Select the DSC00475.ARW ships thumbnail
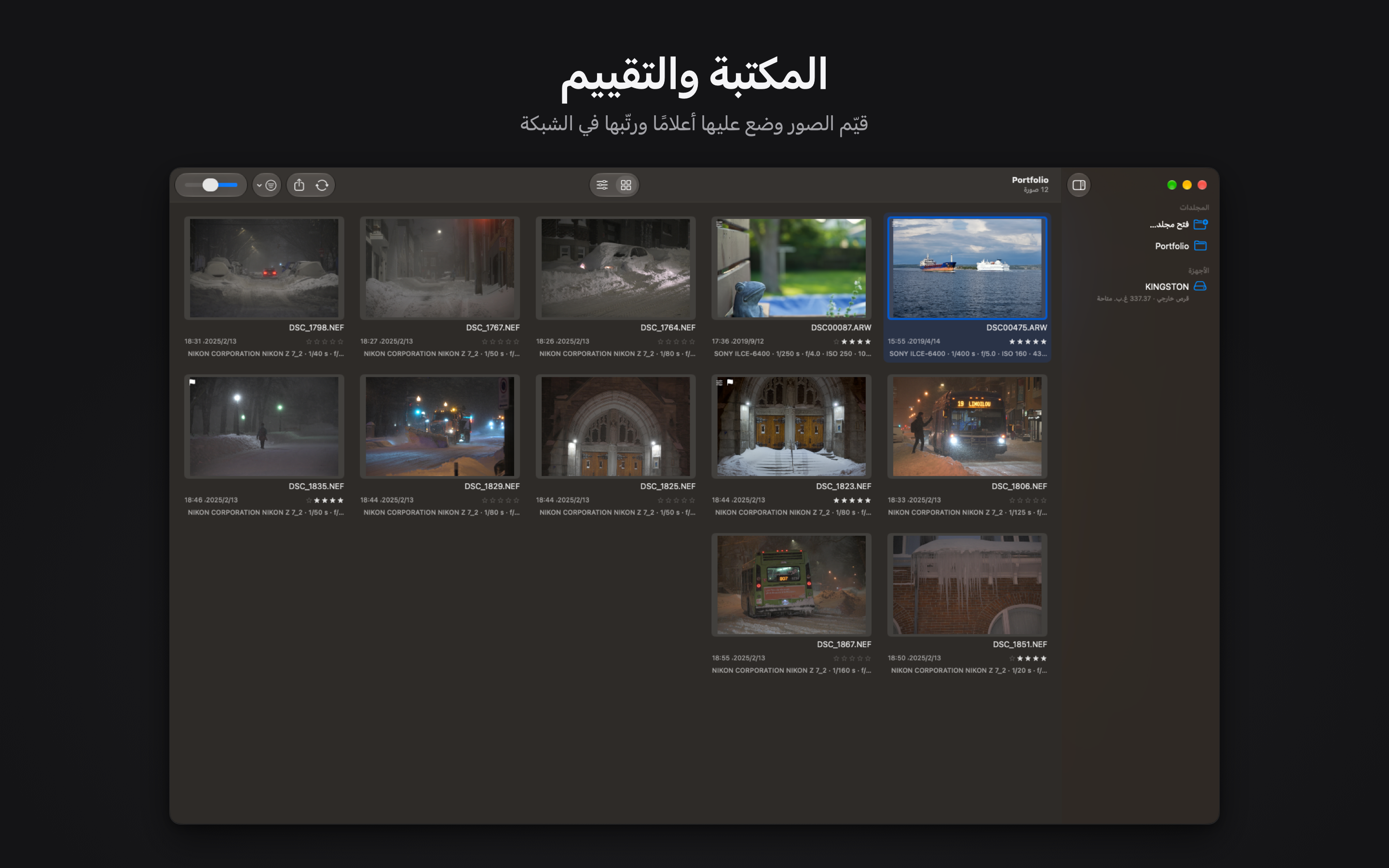This screenshot has height=868, width=1389. click(x=967, y=268)
